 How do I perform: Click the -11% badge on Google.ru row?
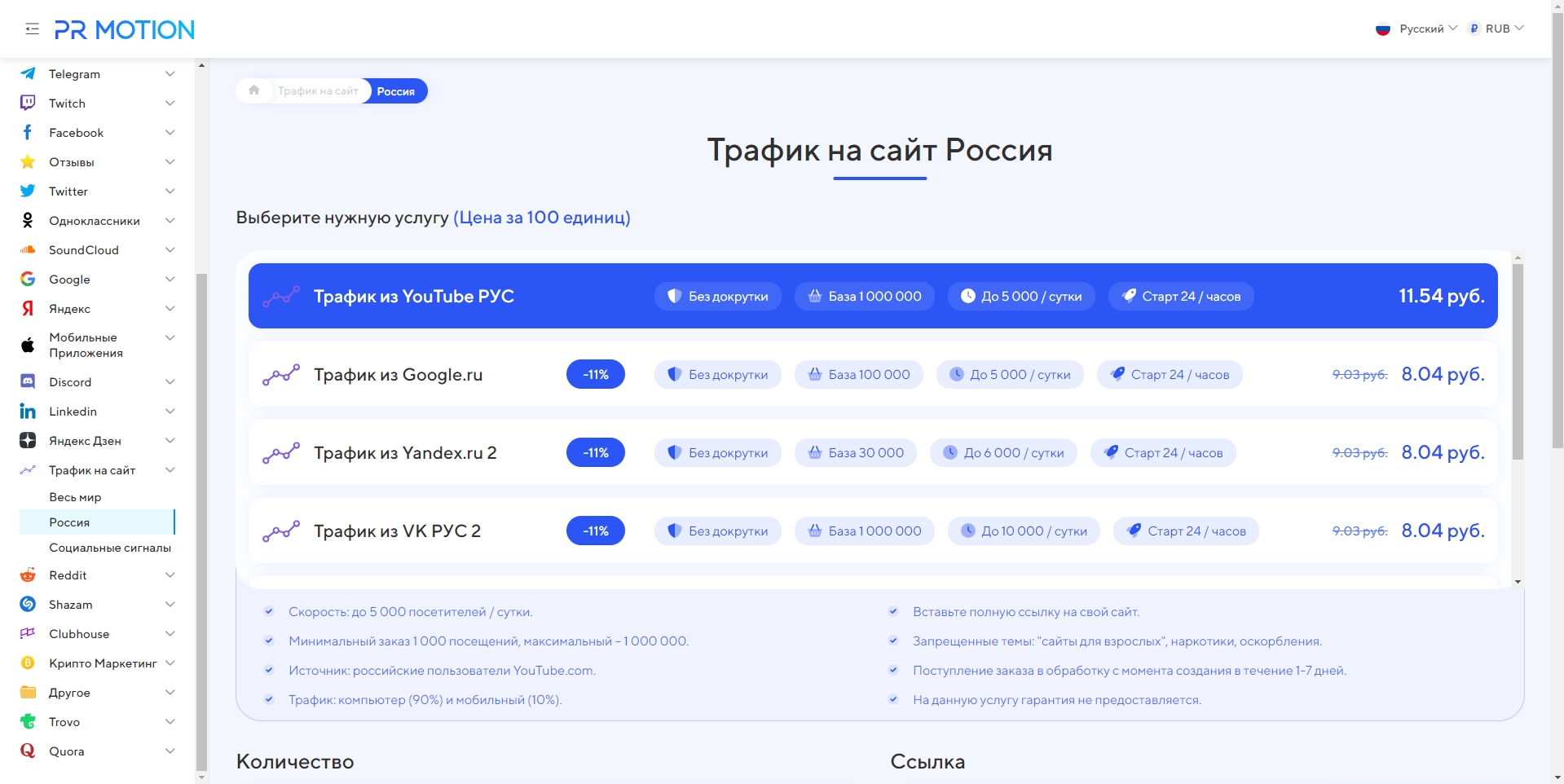pyautogui.click(x=596, y=374)
